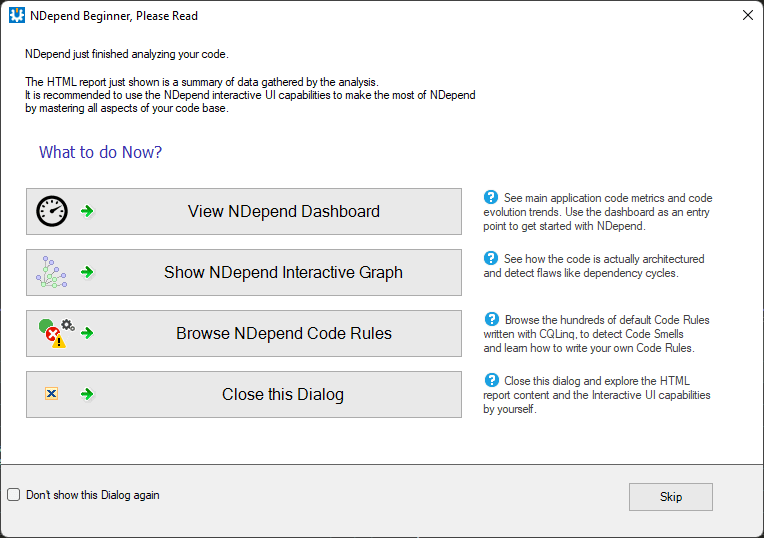Image resolution: width=764 pixels, height=538 pixels.
Task: Click the dependency graph nodes icon
Action: [x=51, y=272]
